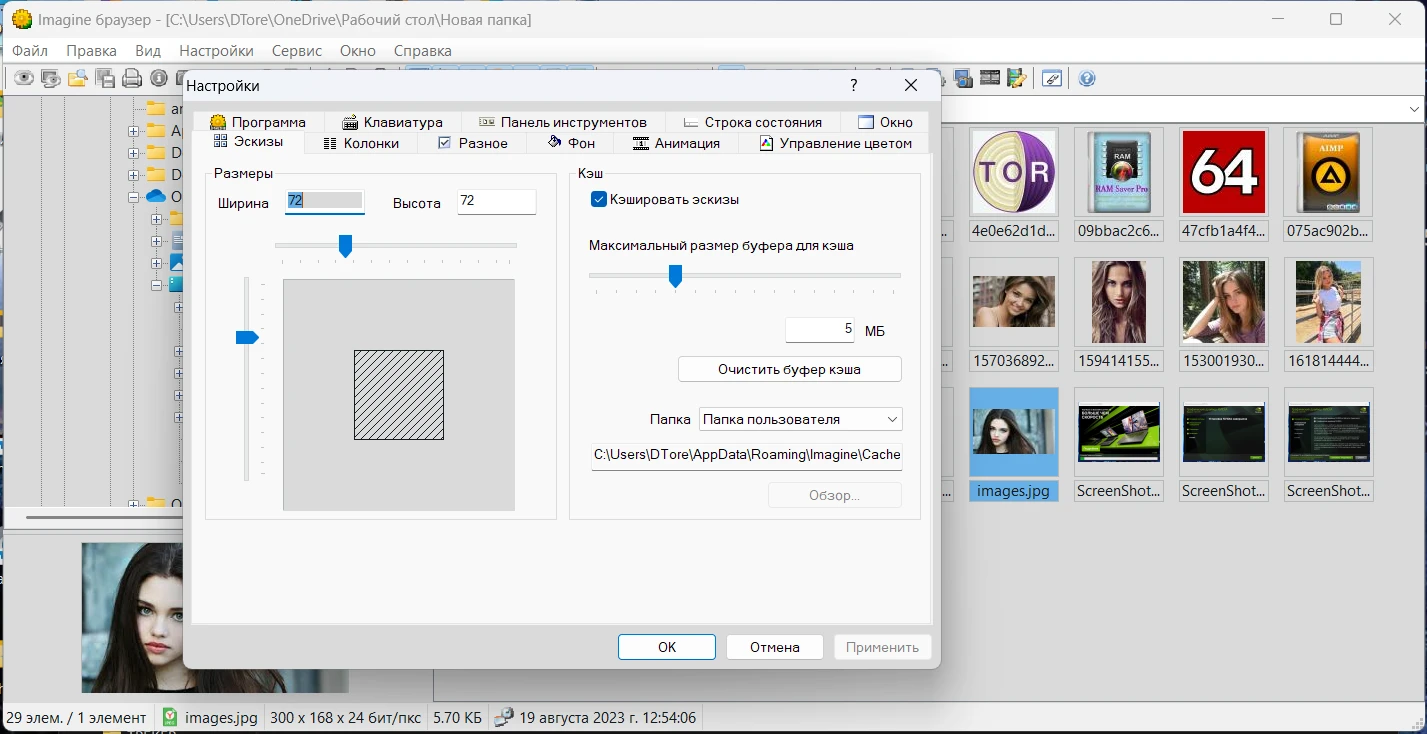The image size is (1427, 734).
Task: Click the film strip toolbar icon
Action: (990, 79)
